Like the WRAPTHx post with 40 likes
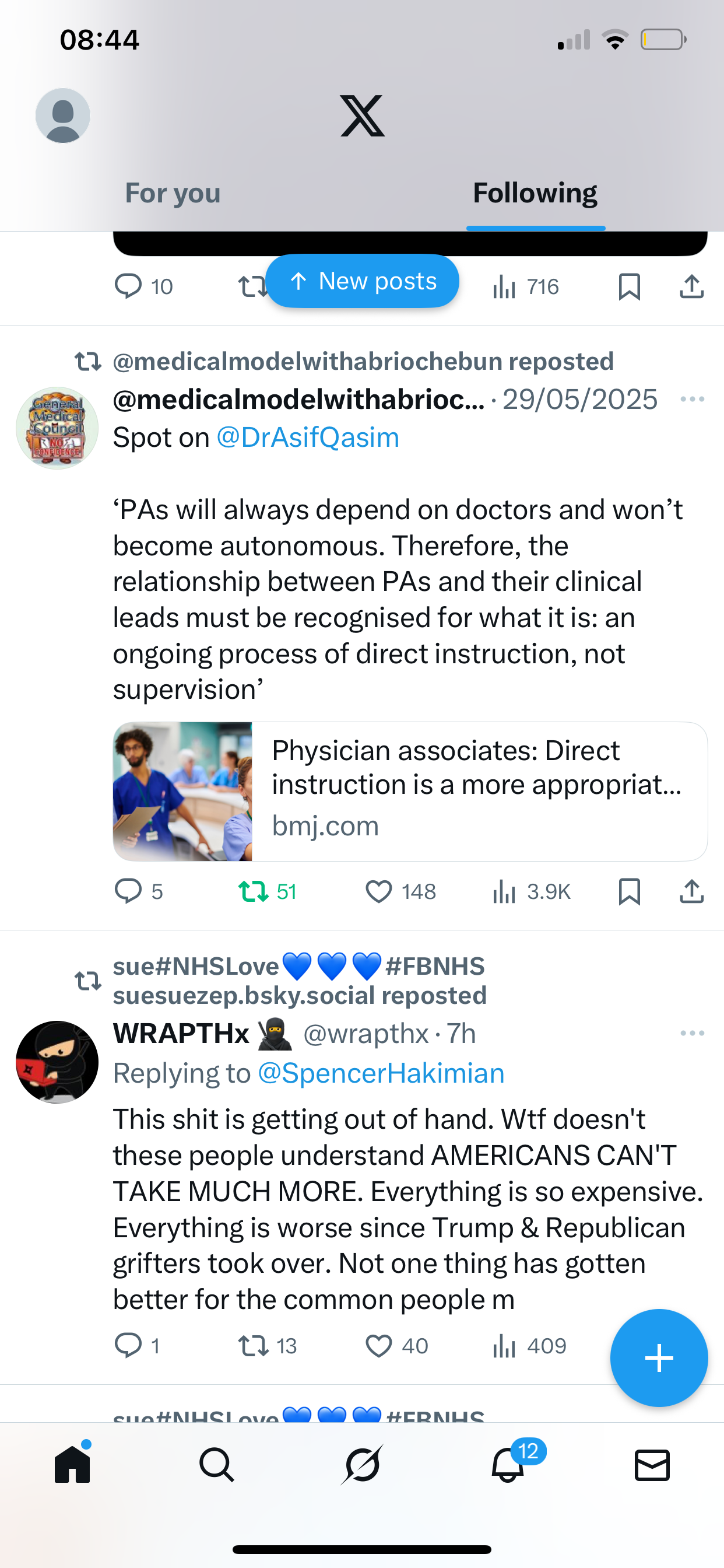The height and width of the screenshot is (1568, 724). 378,1346
